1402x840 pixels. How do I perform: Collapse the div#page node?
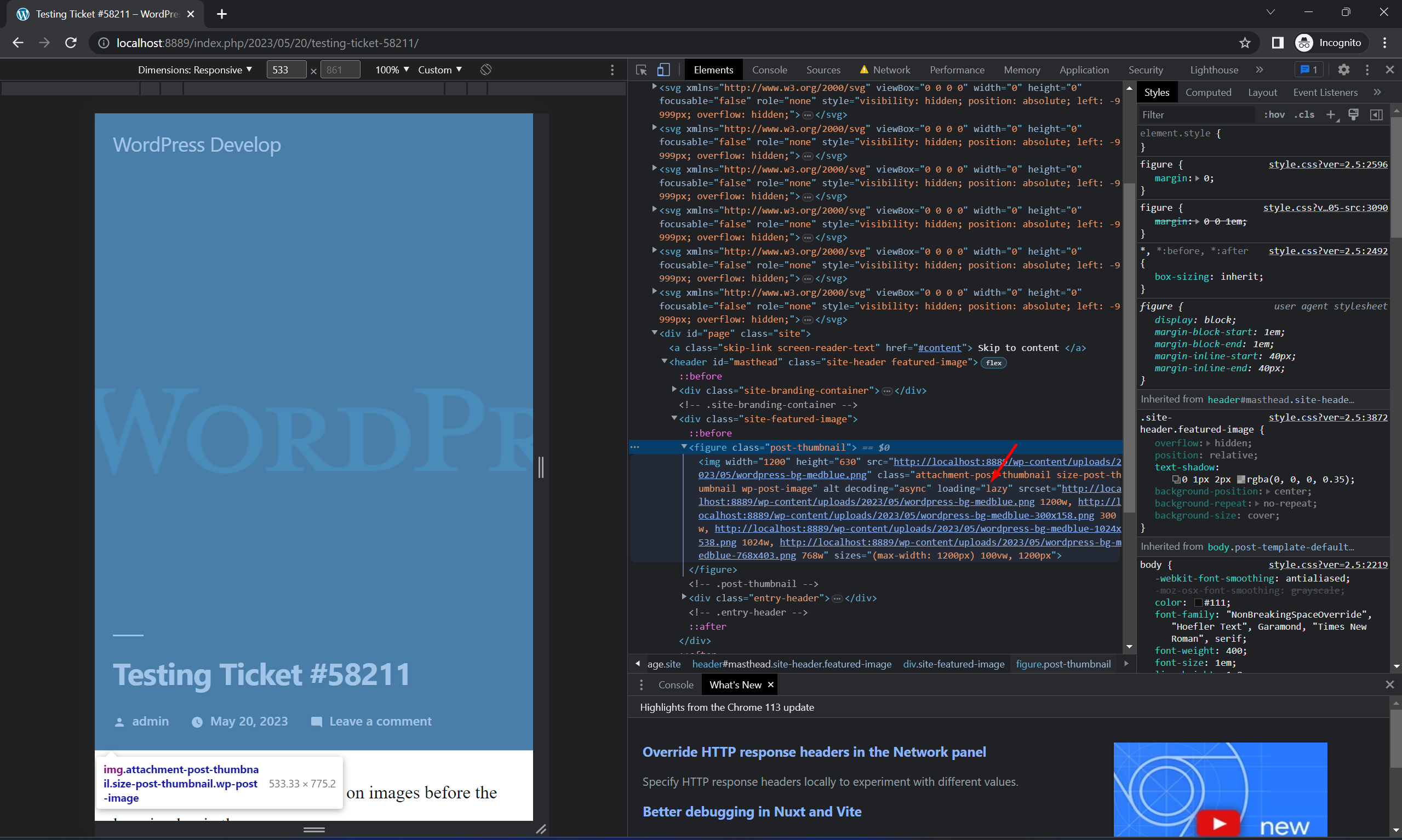click(x=654, y=333)
